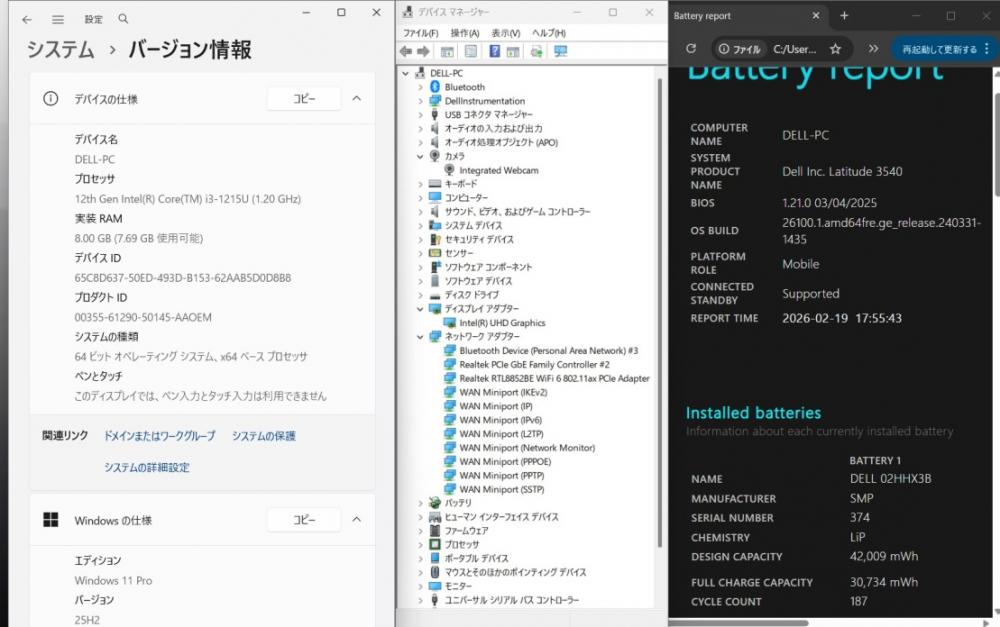Click Device Manager toolbar forward arrow
This screenshot has height=627, width=1000.
coord(423,52)
